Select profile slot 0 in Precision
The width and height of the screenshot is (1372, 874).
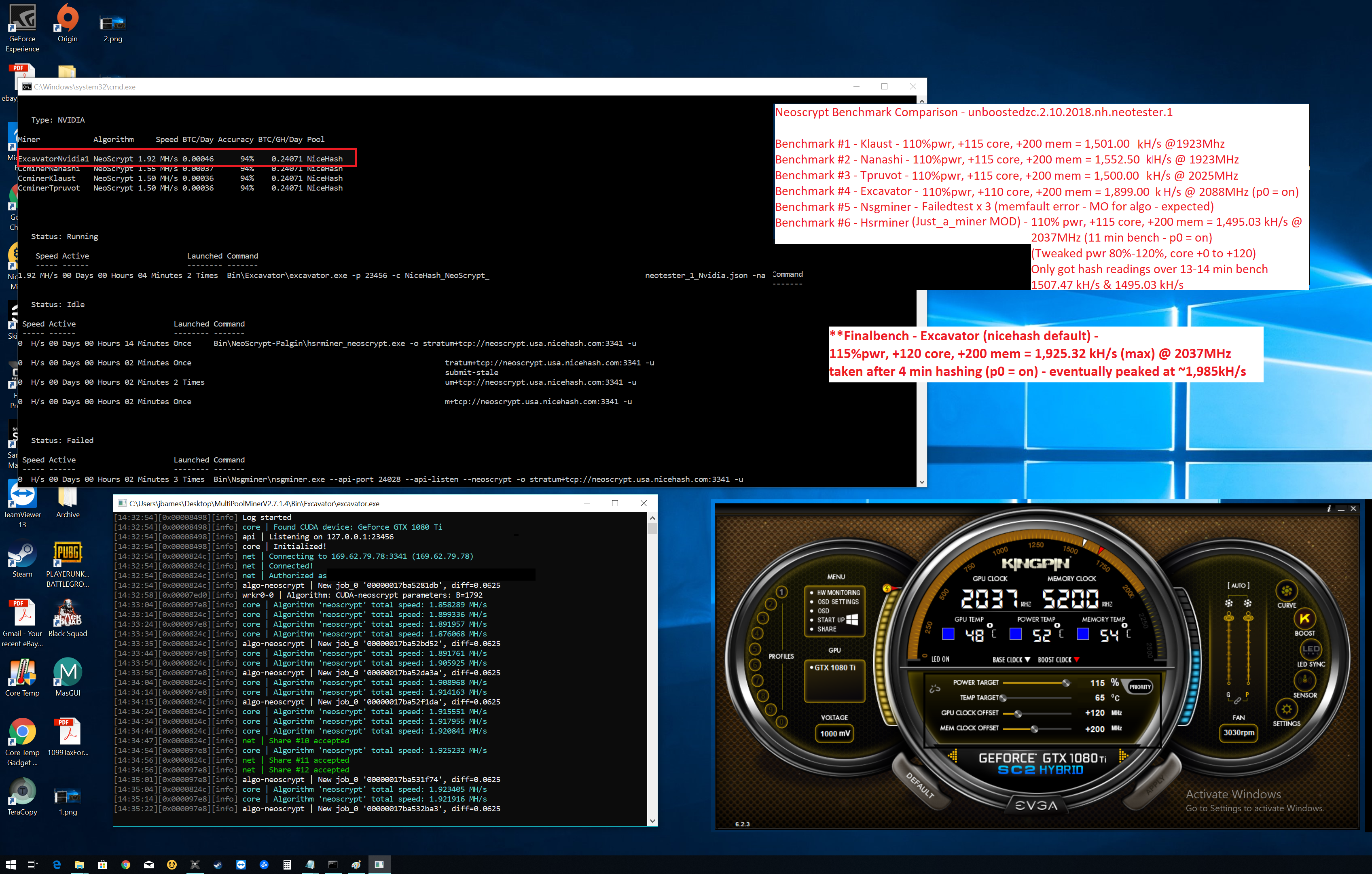click(x=782, y=722)
